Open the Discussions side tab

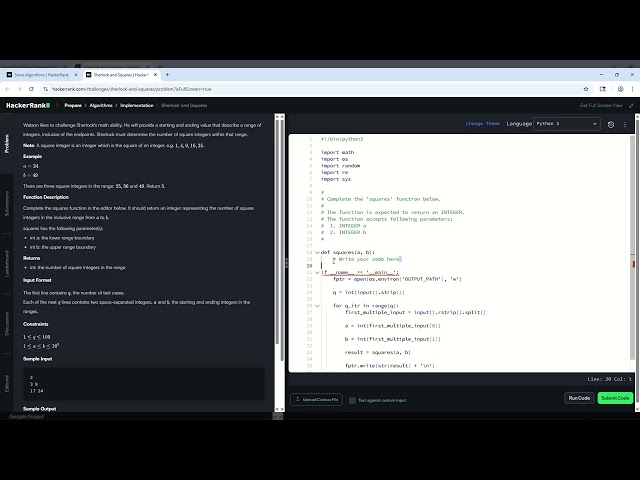(x=7, y=324)
